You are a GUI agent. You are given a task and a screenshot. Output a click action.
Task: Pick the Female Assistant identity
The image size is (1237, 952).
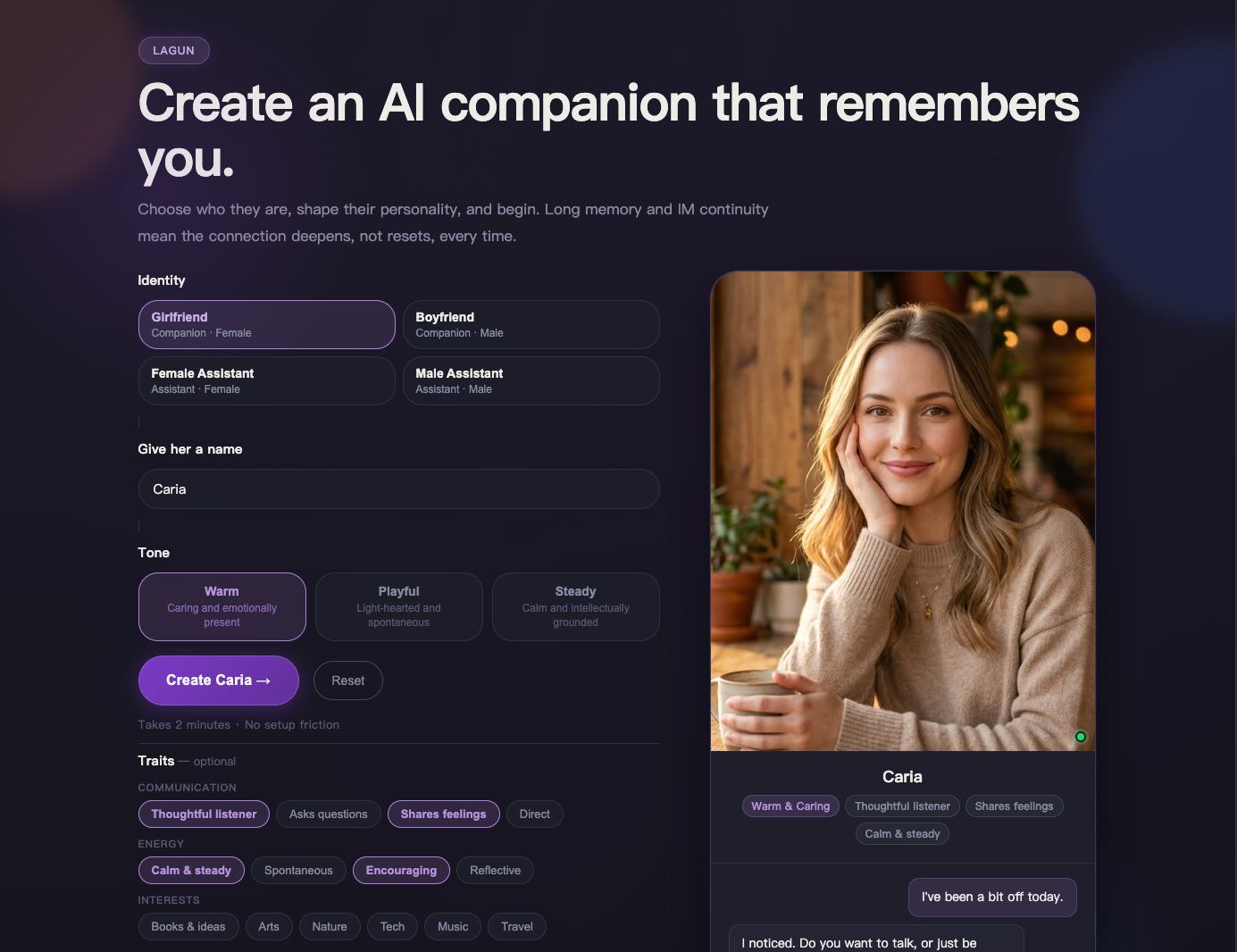(266, 380)
